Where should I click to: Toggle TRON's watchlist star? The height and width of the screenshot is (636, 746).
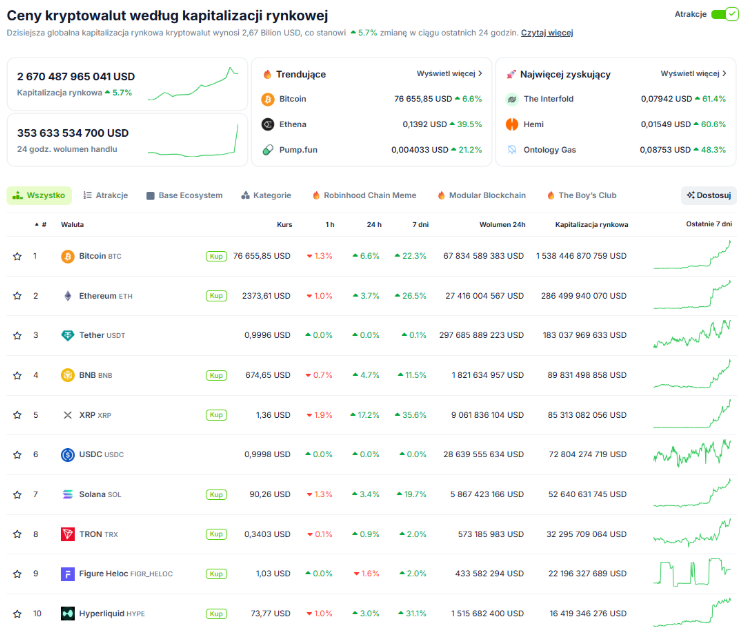coord(18,534)
